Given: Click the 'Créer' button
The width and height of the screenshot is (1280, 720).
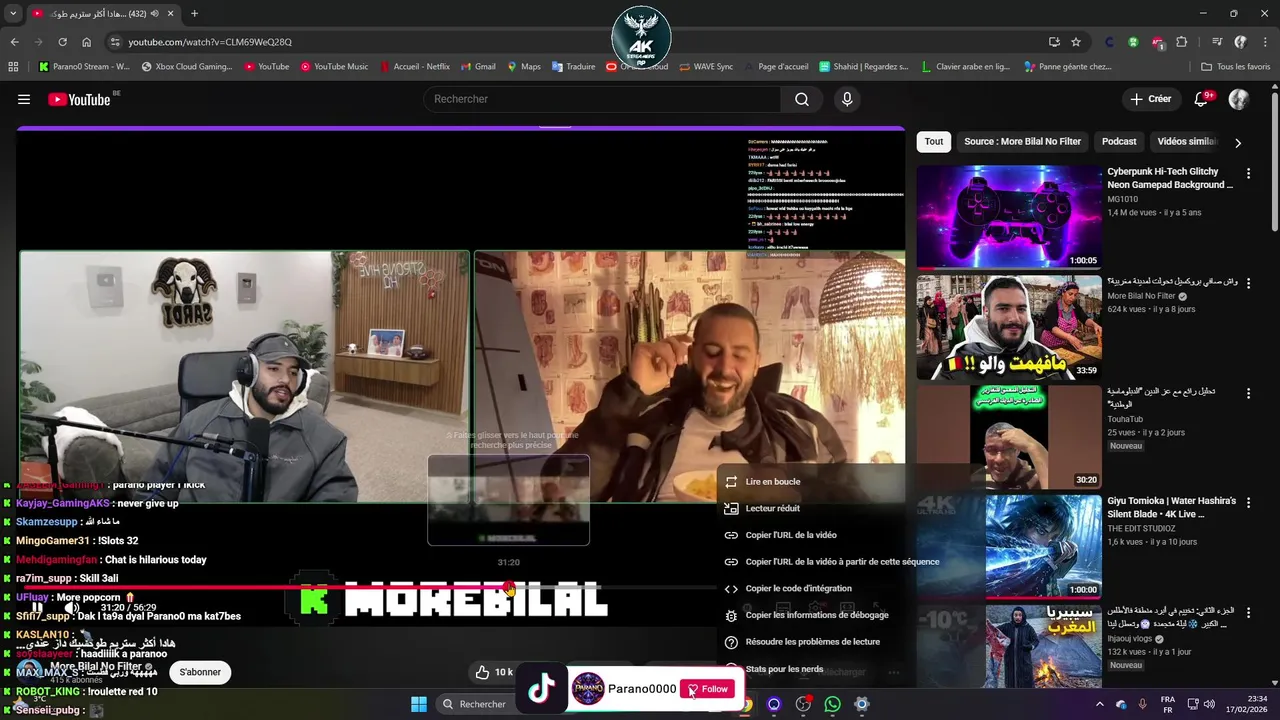Looking at the screenshot, I should pos(1150,99).
